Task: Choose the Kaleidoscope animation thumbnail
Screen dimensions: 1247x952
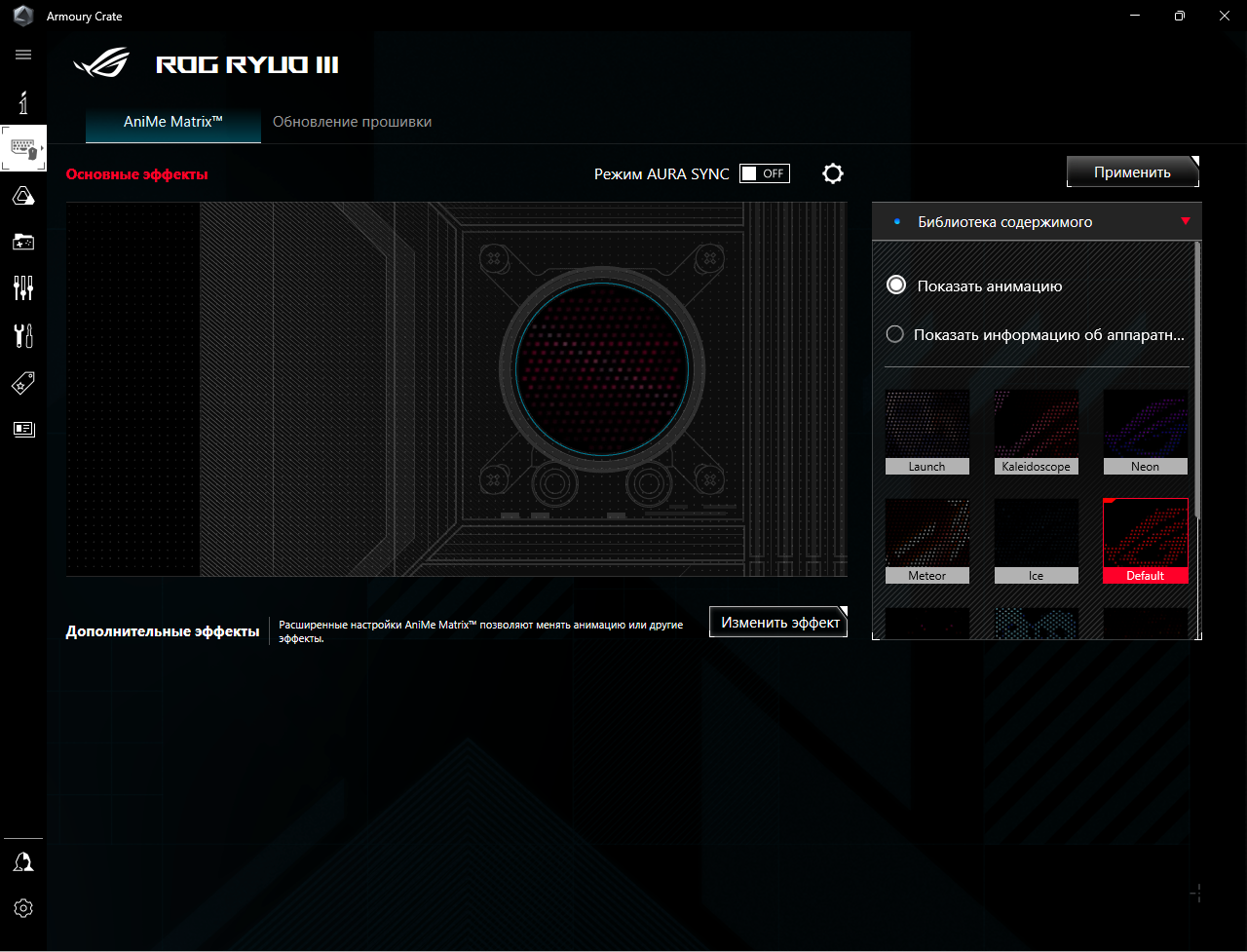Action: (1036, 432)
